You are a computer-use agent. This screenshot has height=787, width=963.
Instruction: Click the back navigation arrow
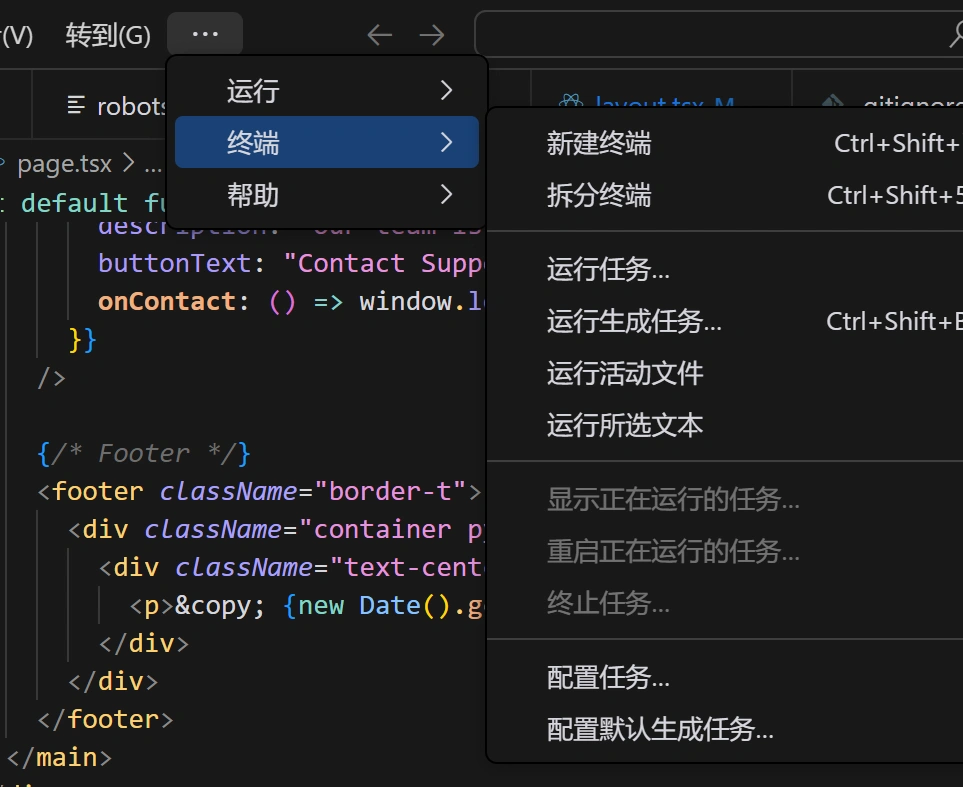(379, 33)
